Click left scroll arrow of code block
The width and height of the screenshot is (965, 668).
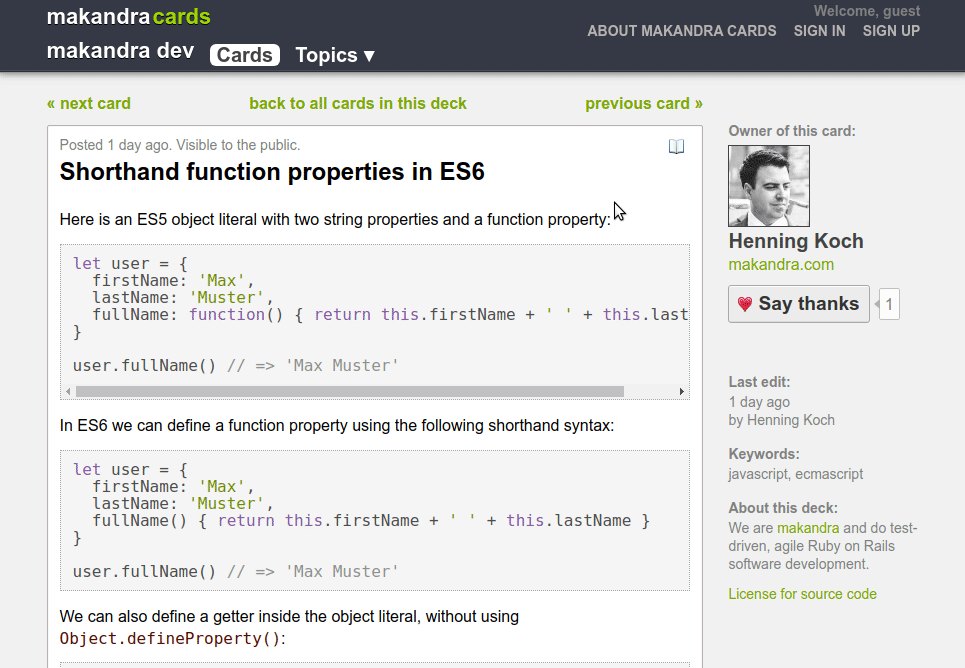coord(68,392)
